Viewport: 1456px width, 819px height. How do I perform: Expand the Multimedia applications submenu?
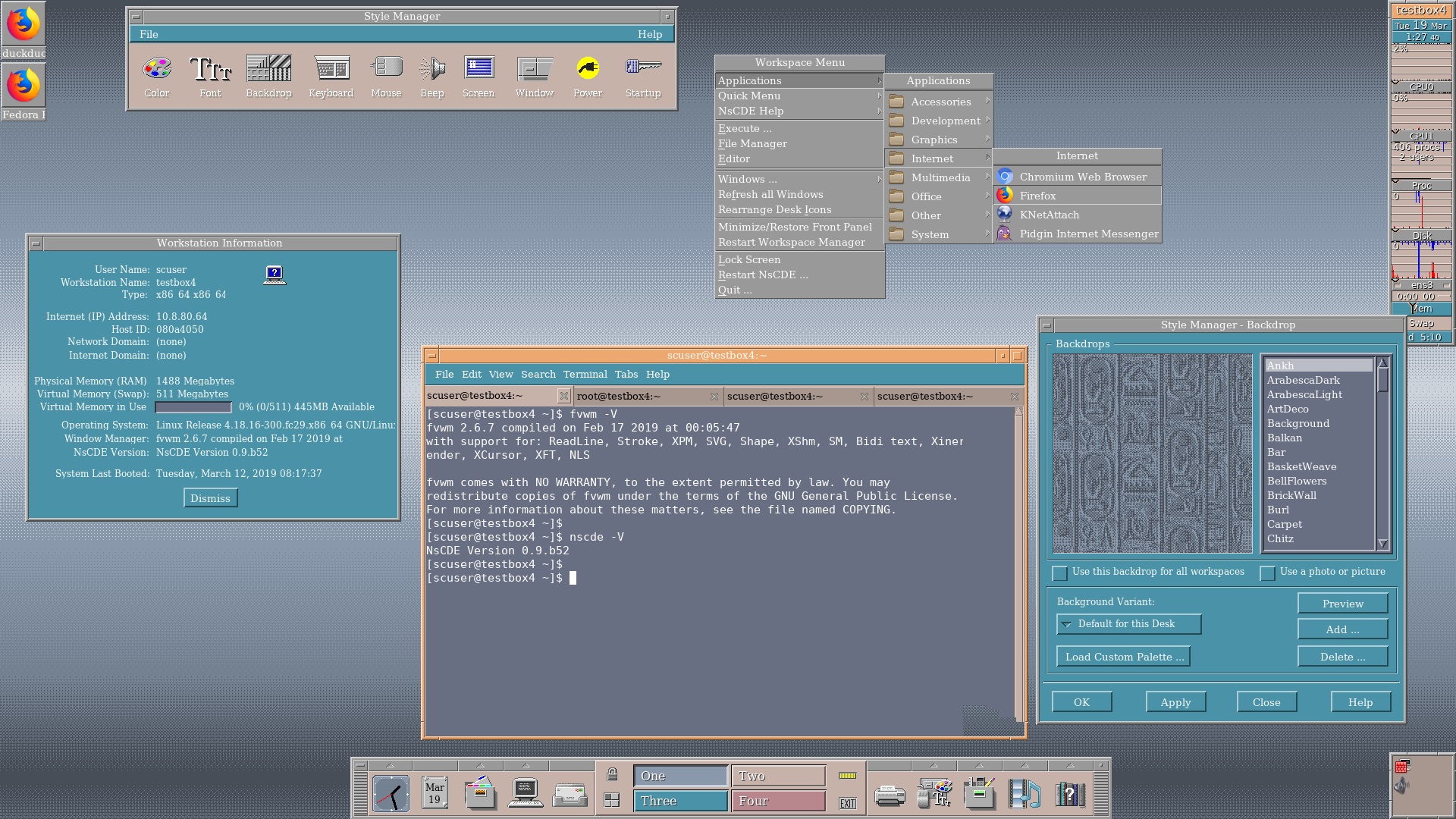click(x=940, y=177)
